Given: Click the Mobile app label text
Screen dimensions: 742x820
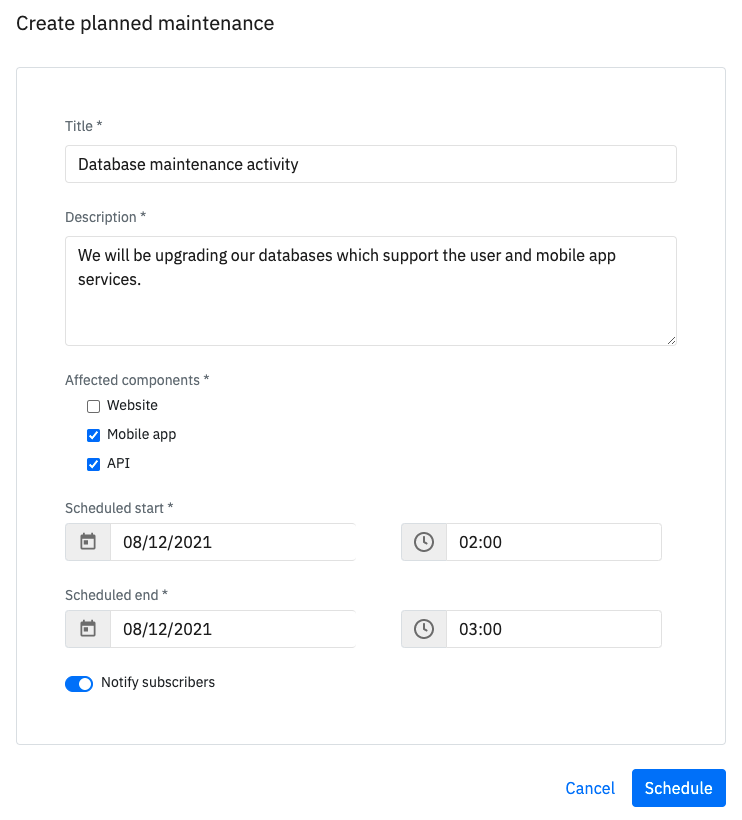Looking at the screenshot, I should click(142, 435).
